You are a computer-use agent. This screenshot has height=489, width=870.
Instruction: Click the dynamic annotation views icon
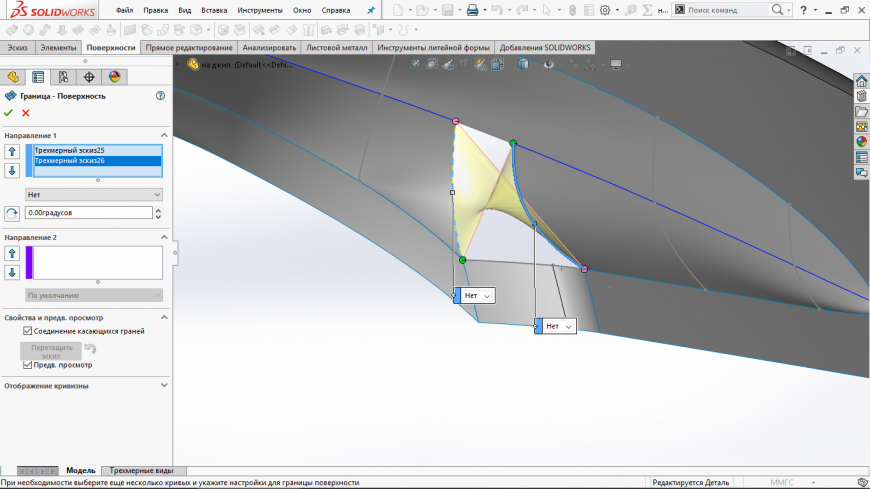tap(480, 65)
